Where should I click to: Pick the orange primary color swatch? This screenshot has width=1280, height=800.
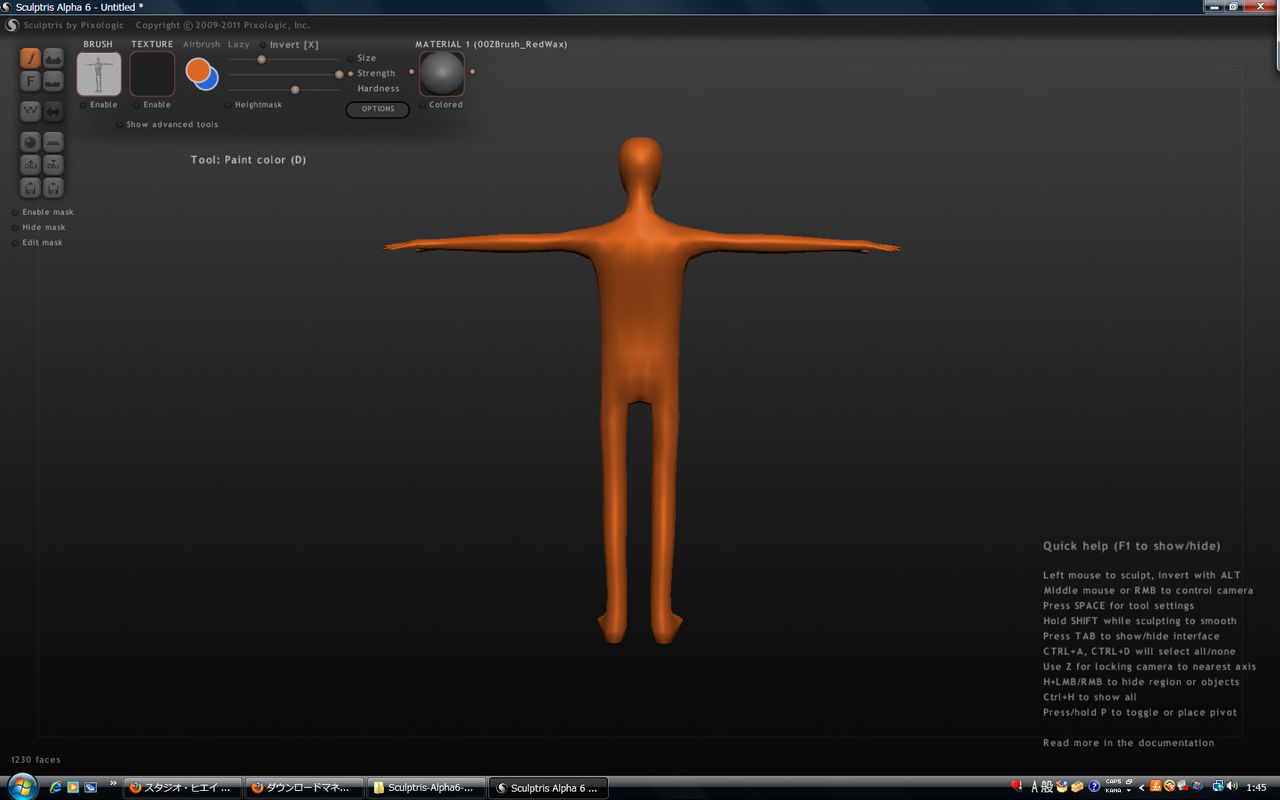(198, 70)
